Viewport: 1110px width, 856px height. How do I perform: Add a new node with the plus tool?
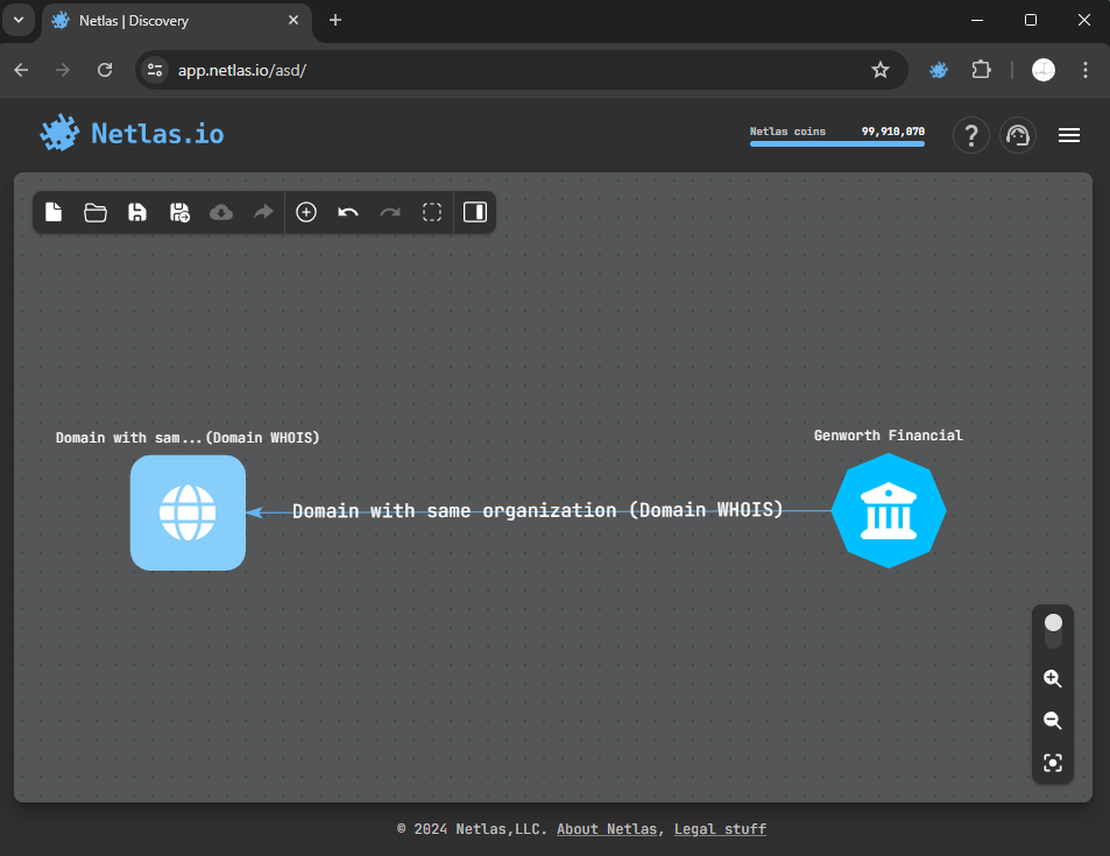(x=306, y=212)
